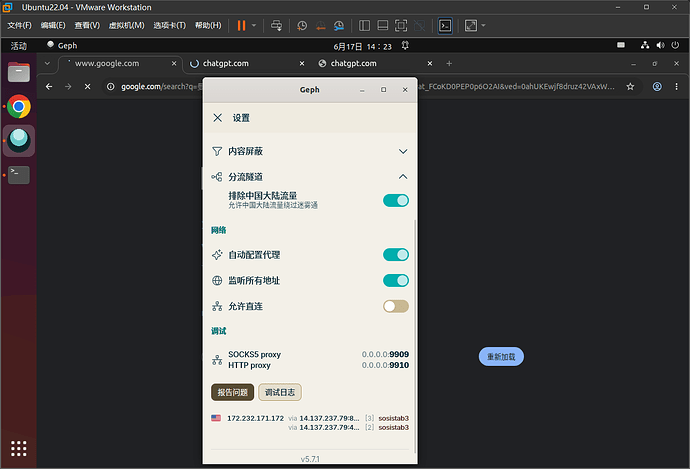Show applications grid in Ubuntu dock
Viewport: 690px width, 469px height.
click(x=18, y=448)
